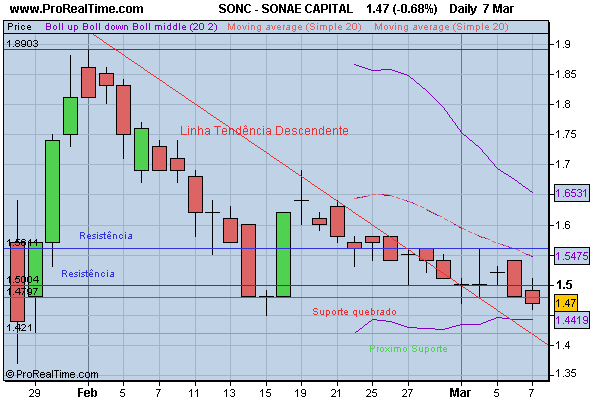Select the Daily 7 Mar timeframe label

pyautogui.click(x=481, y=8)
